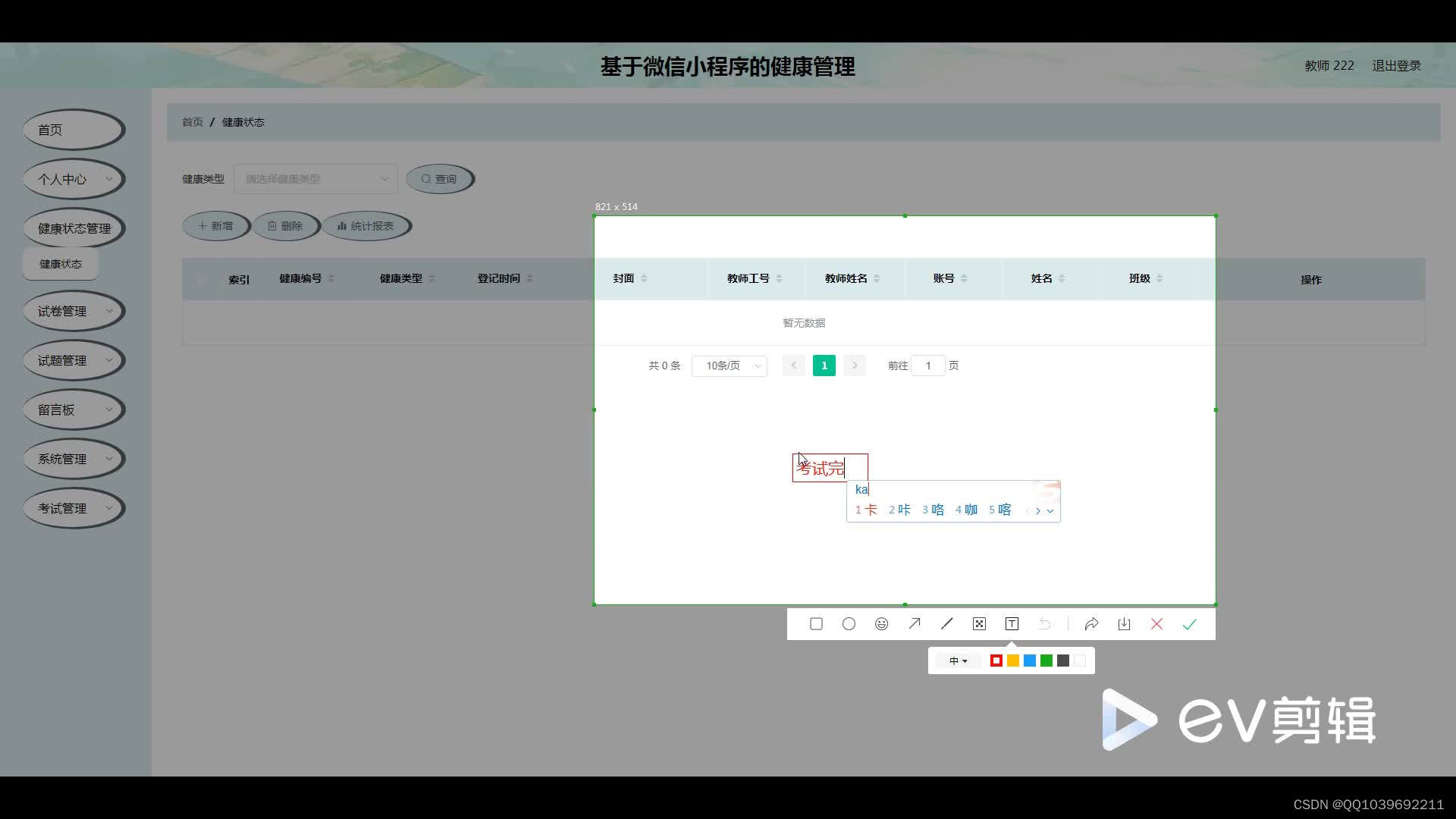Save the screenshot to file
Image resolution: width=1456 pixels, height=819 pixels.
tap(1124, 624)
